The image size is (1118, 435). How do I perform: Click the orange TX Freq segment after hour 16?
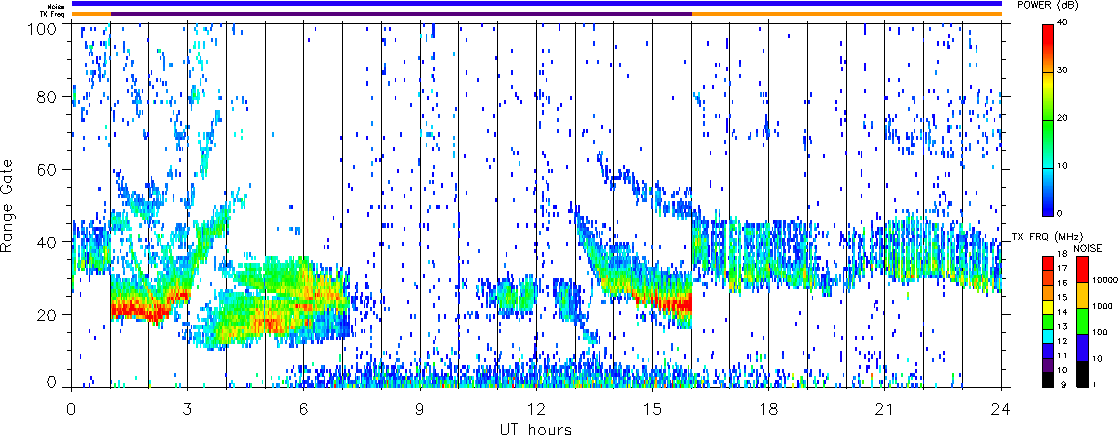(x=847, y=14)
